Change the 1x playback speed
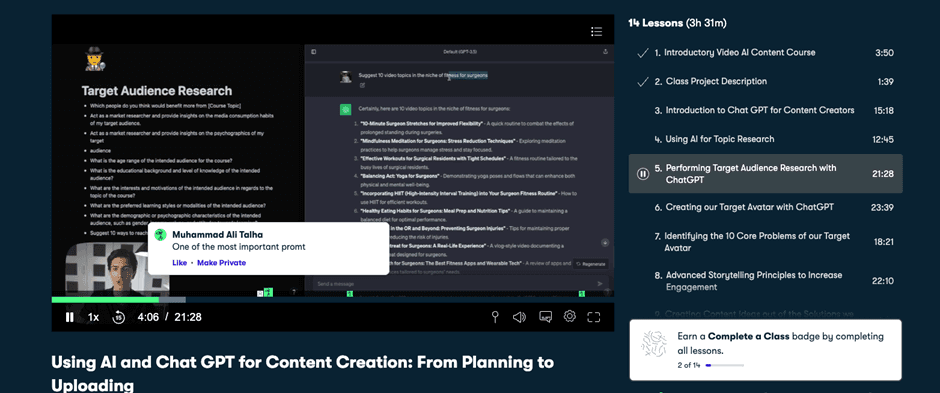 (x=94, y=317)
